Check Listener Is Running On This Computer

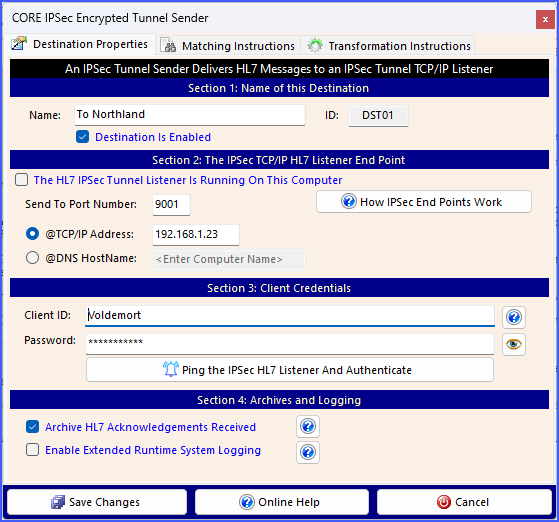point(21,180)
